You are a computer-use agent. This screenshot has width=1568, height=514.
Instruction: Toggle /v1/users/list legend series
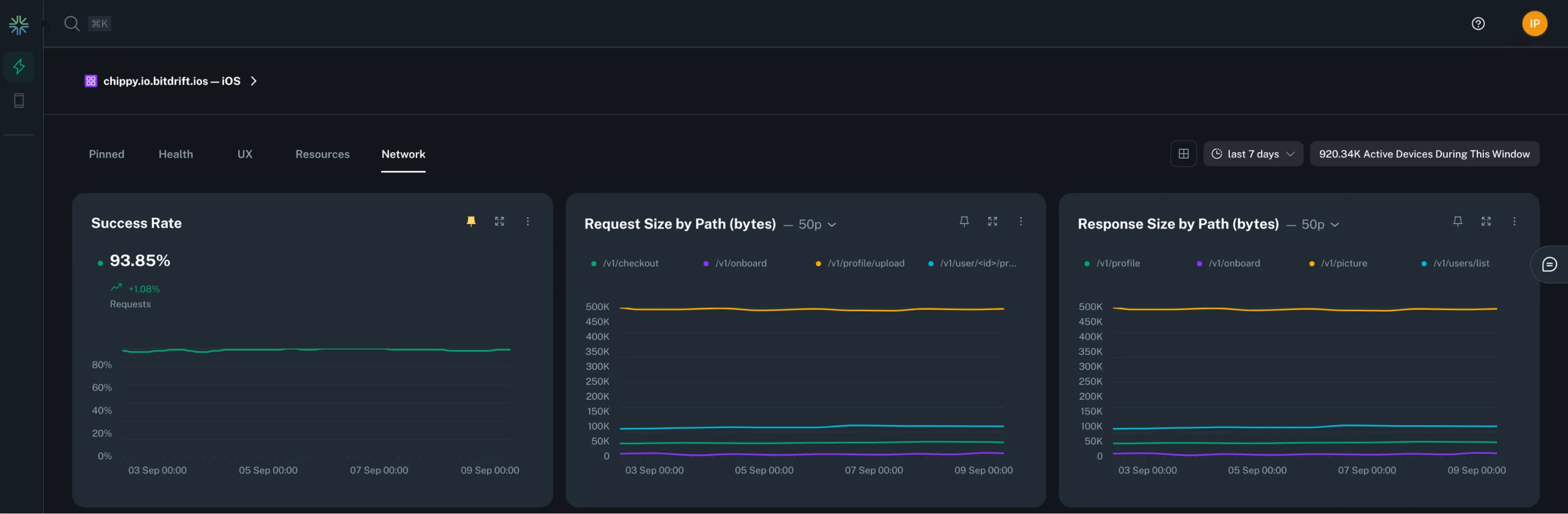coord(1455,263)
